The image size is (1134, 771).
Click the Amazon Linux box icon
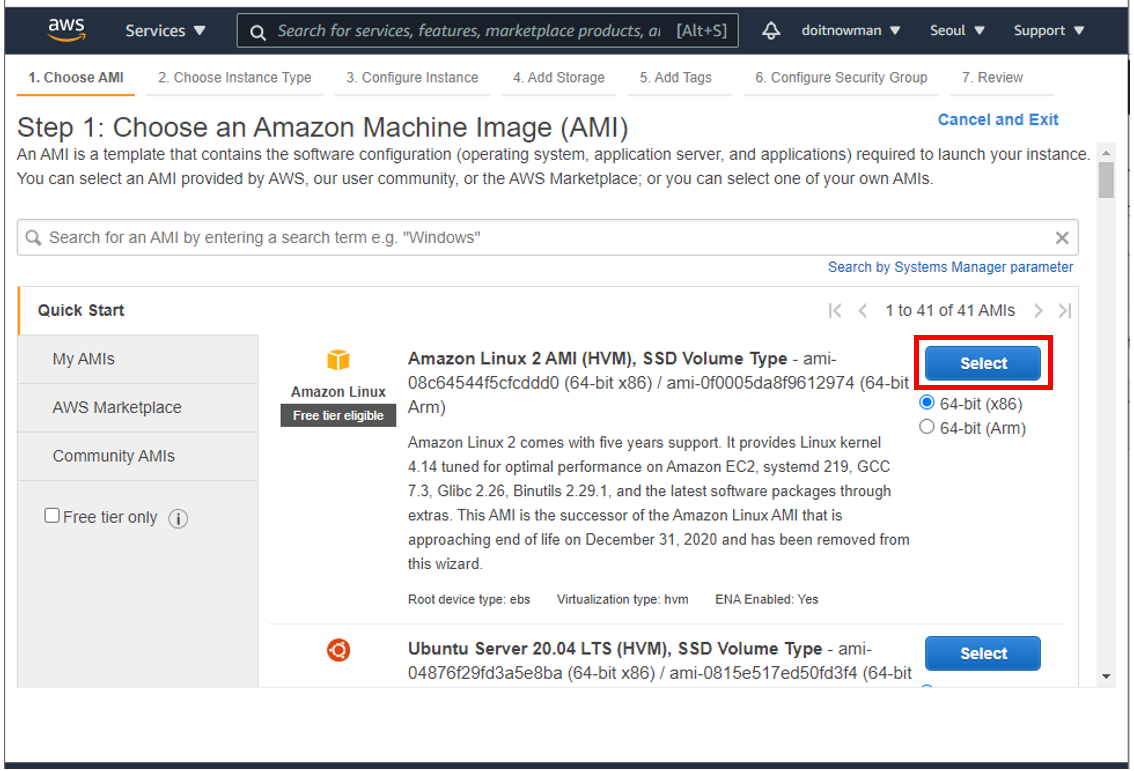click(x=338, y=359)
